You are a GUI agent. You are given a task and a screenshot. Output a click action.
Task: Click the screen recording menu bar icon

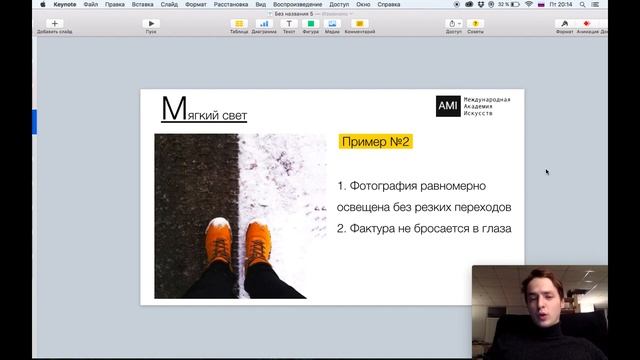tap(457, 4)
